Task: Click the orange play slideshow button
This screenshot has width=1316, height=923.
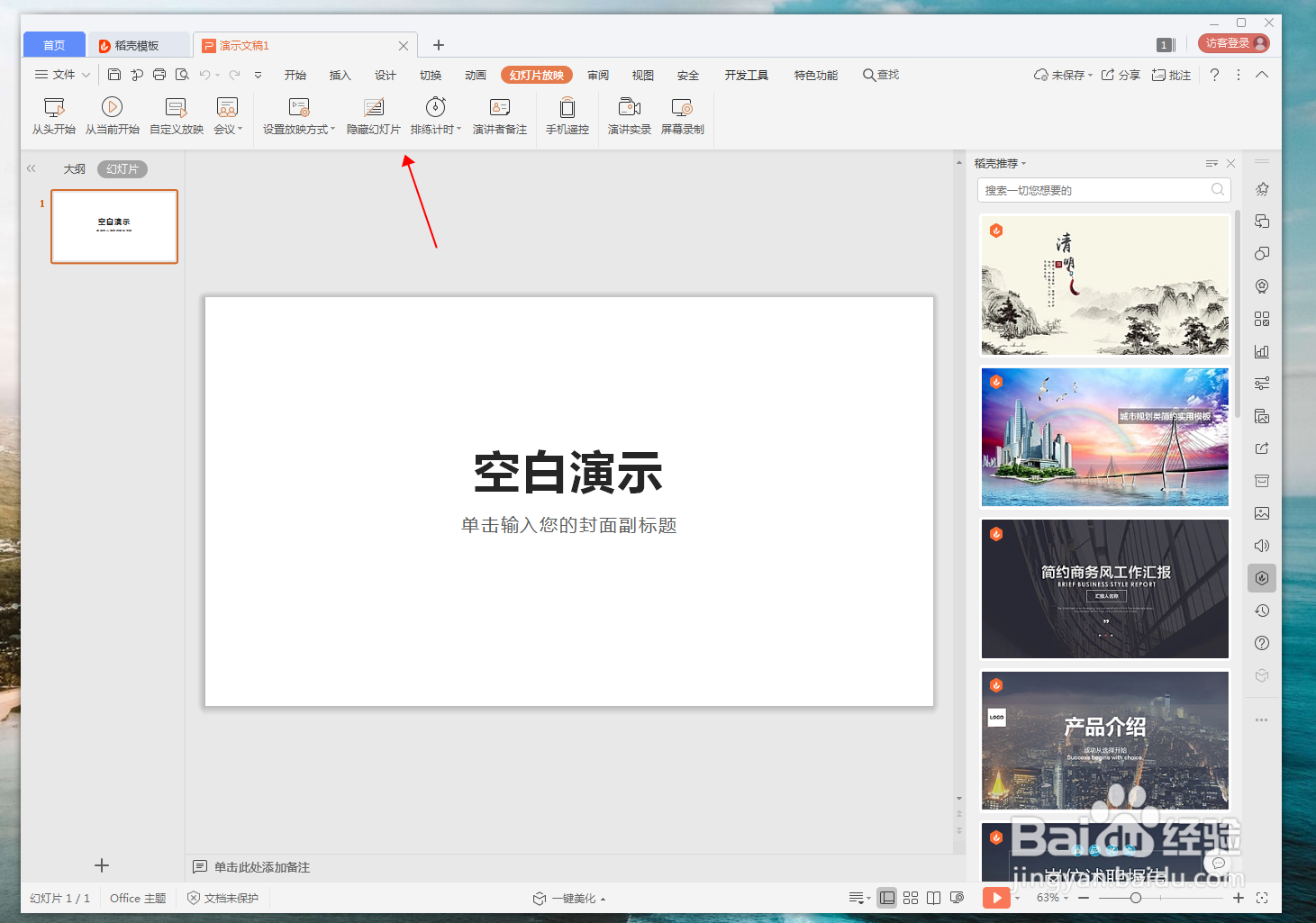Action: click(x=996, y=897)
